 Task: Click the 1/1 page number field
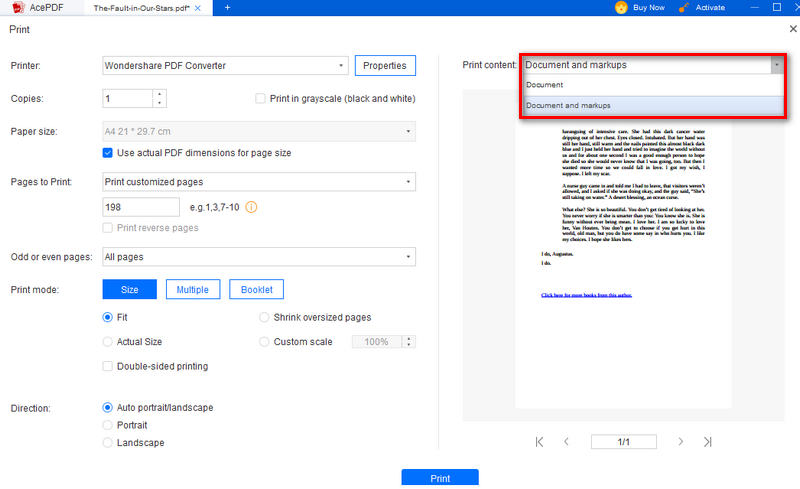pyautogui.click(x=623, y=442)
